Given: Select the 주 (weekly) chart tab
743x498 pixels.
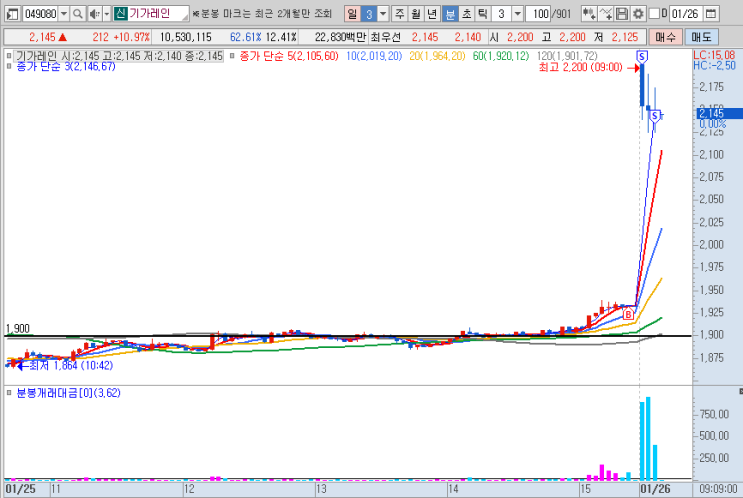Looking at the screenshot, I should (x=399, y=14).
